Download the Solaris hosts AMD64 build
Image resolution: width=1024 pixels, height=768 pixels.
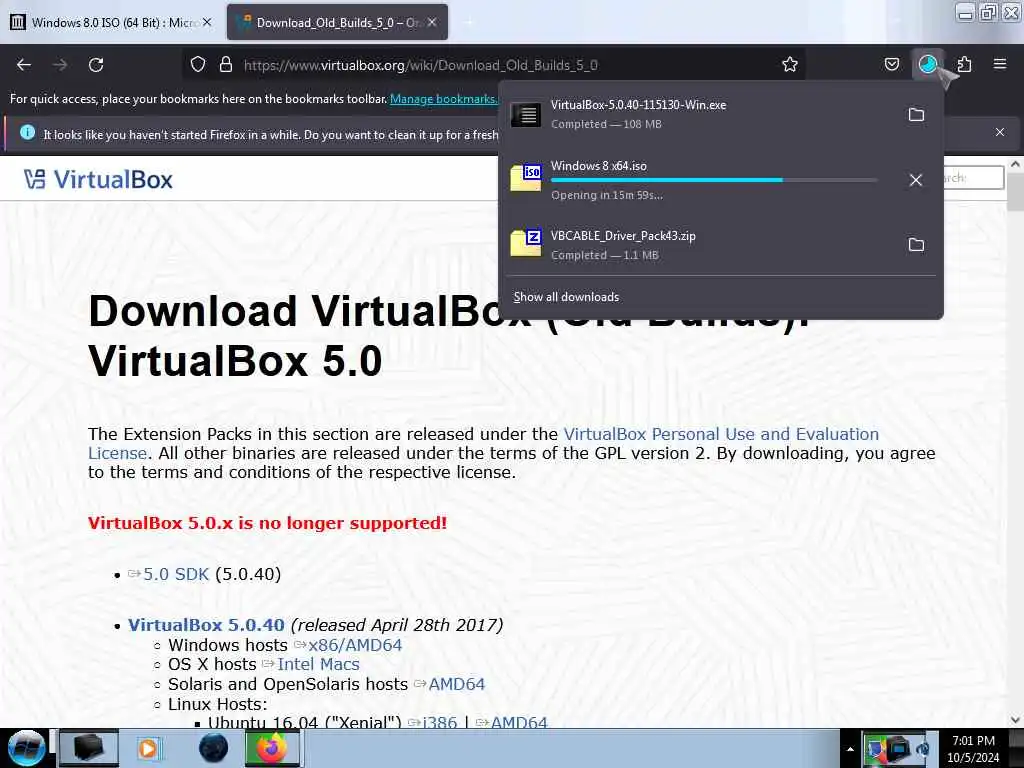(456, 684)
